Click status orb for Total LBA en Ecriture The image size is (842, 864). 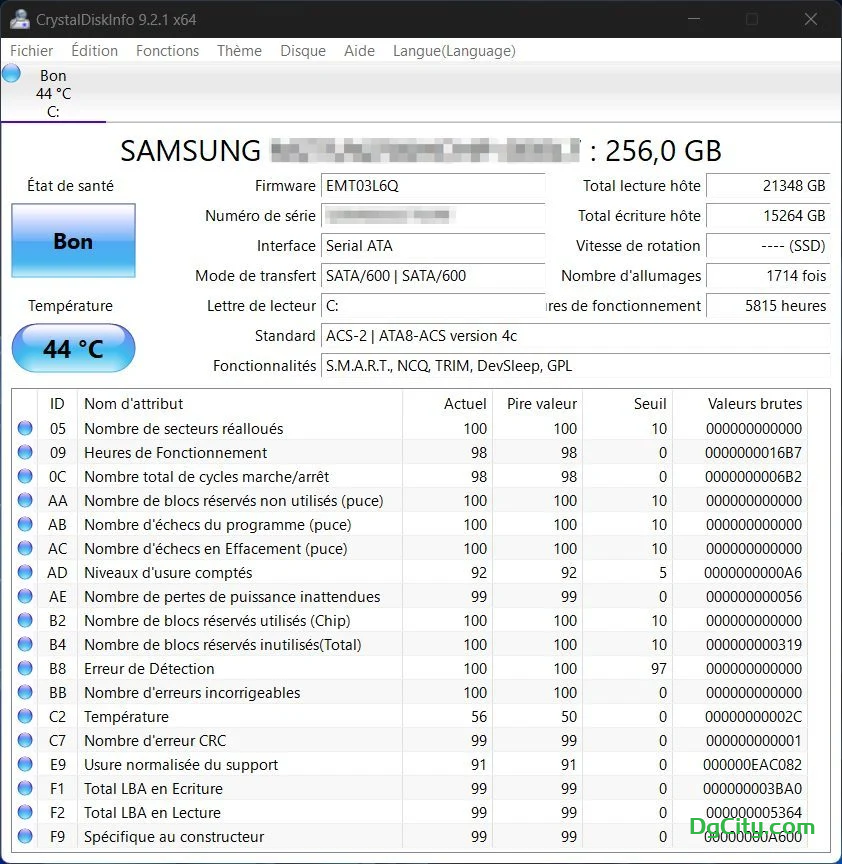[25, 789]
